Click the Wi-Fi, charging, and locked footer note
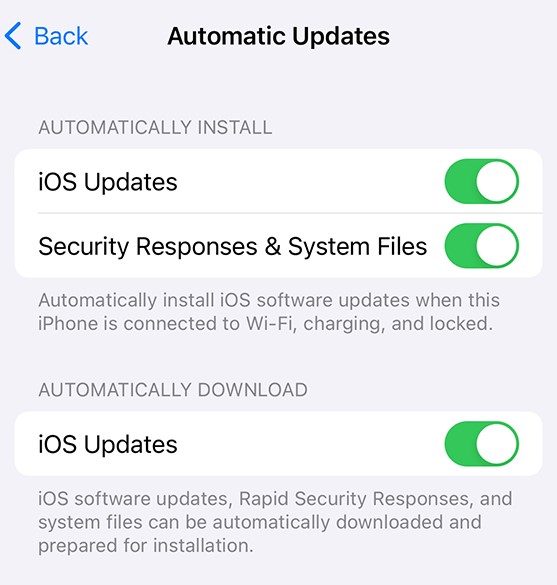557x585 pixels. coord(269,312)
